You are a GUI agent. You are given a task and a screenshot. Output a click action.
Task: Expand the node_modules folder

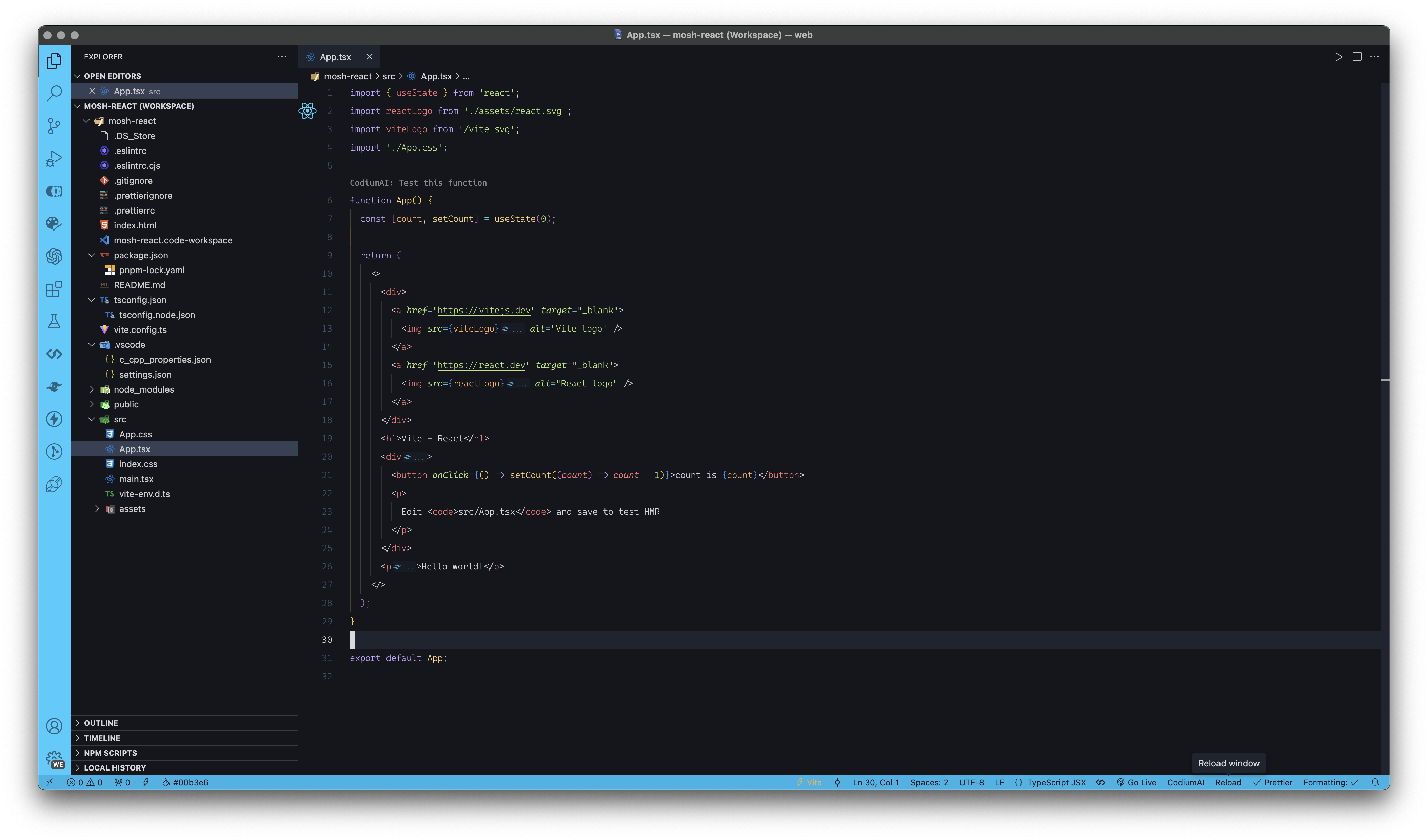pos(143,389)
